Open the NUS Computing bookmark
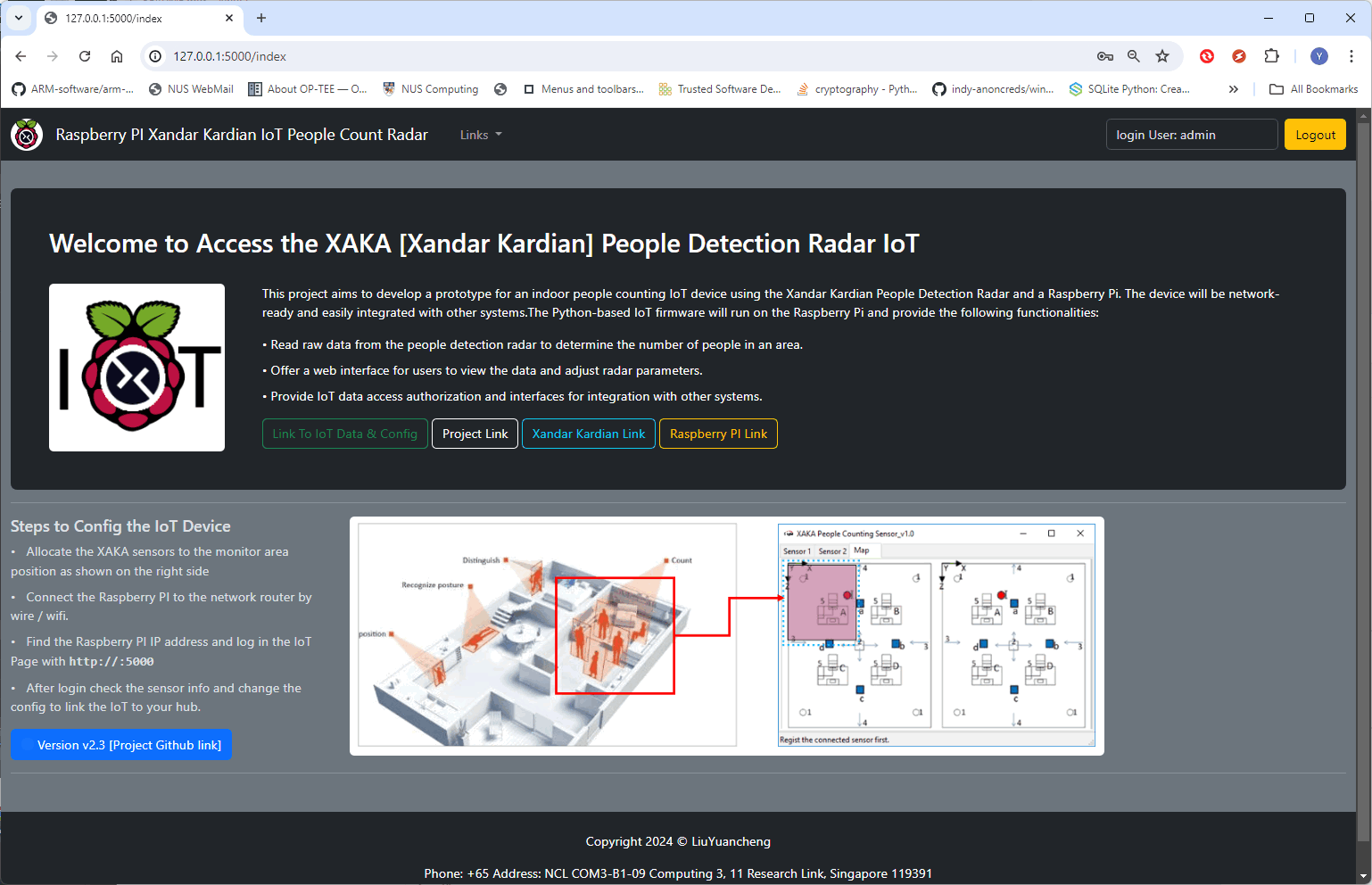The height and width of the screenshot is (885, 1372). pyautogui.click(x=430, y=89)
